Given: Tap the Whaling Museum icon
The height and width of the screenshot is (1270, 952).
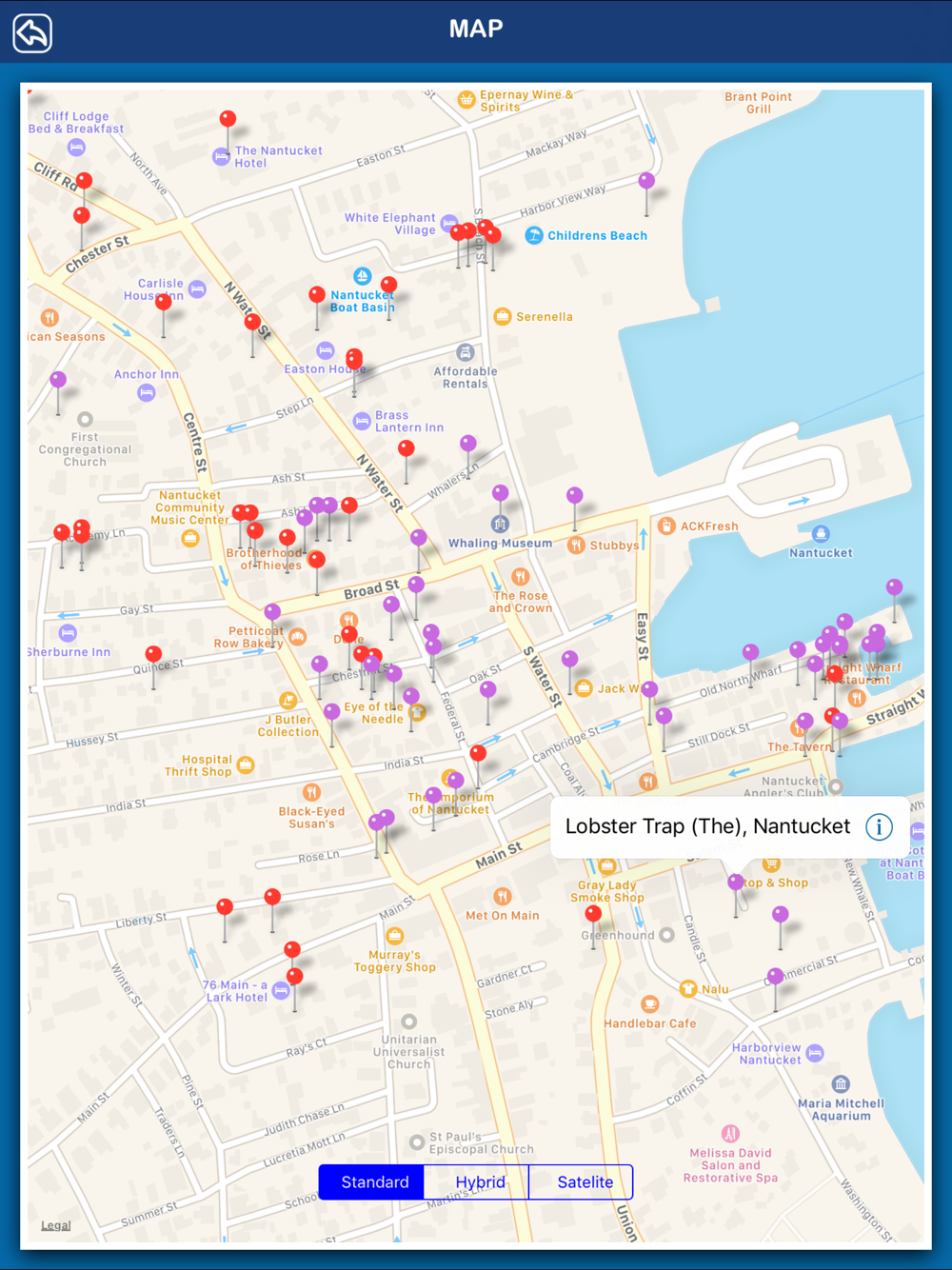Looking at the screenshot, I should (500, 524).
